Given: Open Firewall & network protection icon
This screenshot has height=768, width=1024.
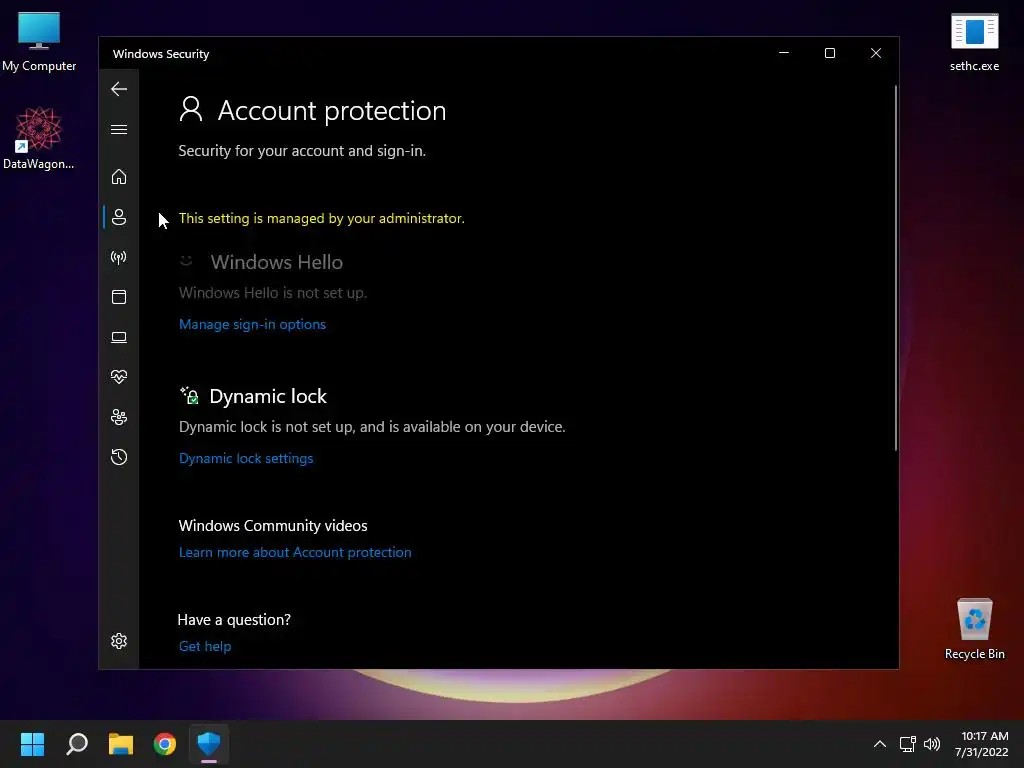Looking at the screenshot, I should 119,257.
